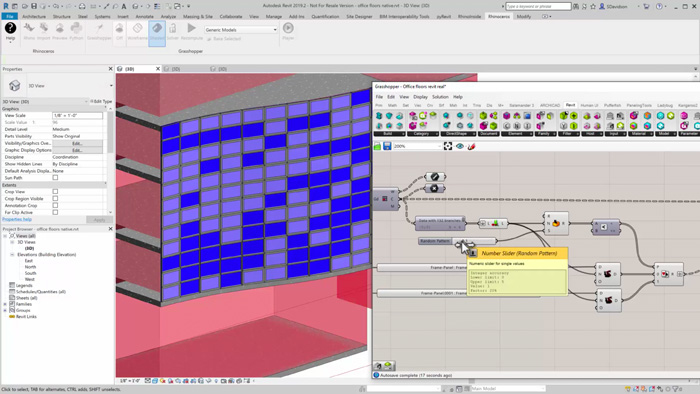Viewport: 700px width, 394px height.
Task: Click the Wireframe preview icon in the ribbon
Action: coord(138,29)
